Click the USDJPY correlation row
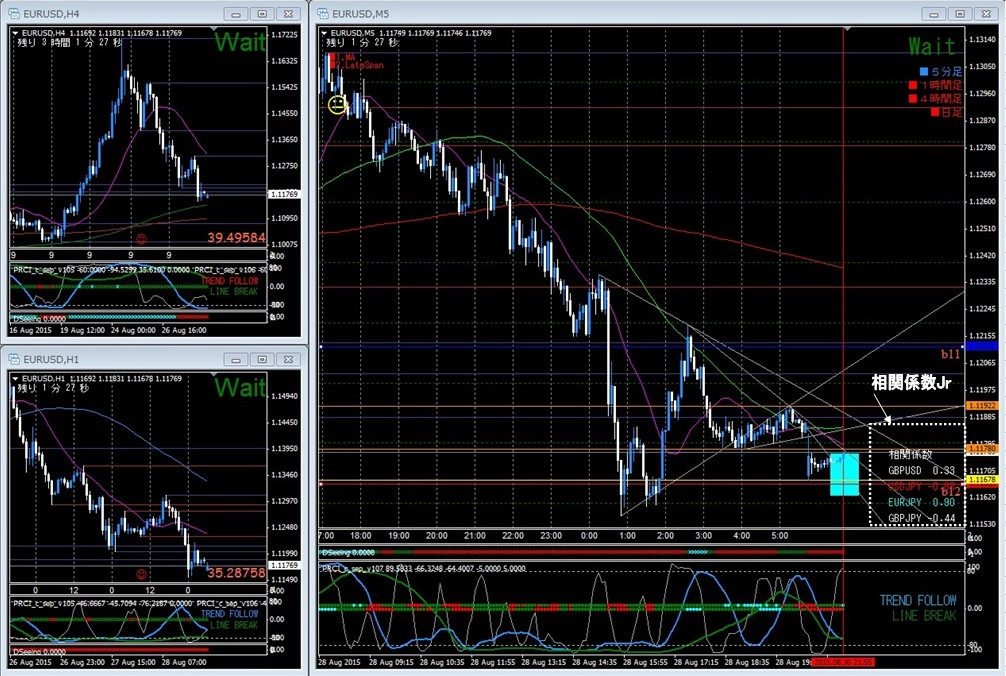The width and height of the screenshot is (1006, 676). (x=921, y=486)
